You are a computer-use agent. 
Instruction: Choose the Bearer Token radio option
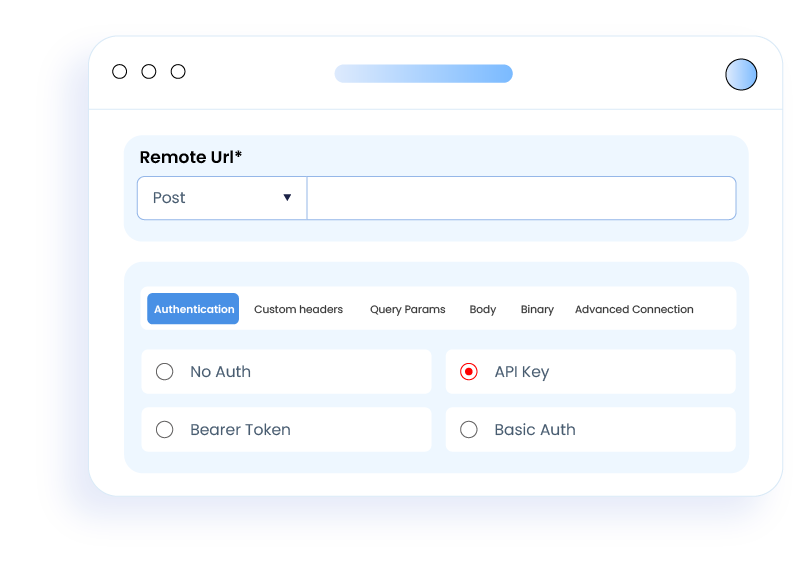pos(165,430)
